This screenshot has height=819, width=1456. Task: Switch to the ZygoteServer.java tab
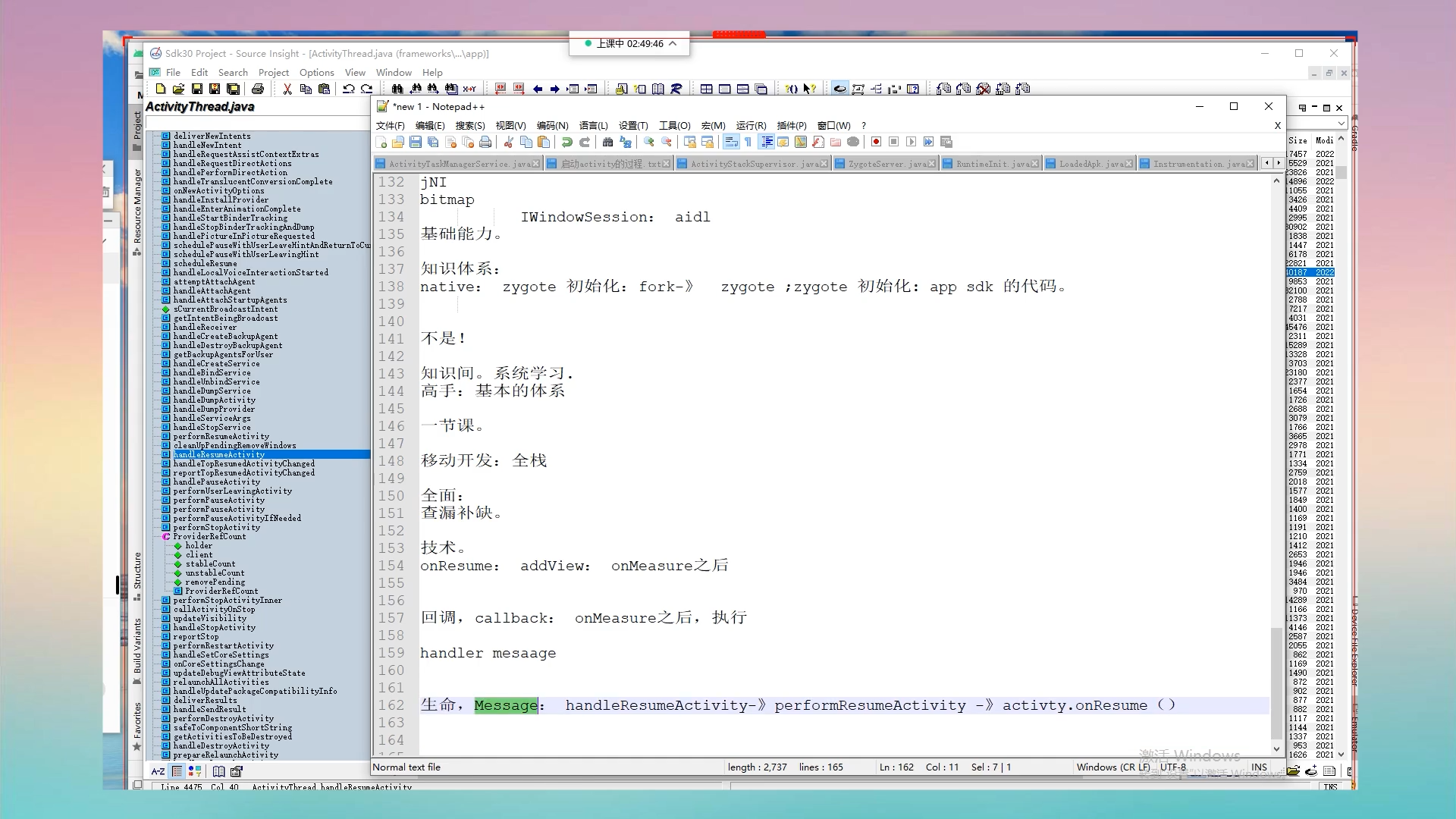coord(886,164)
